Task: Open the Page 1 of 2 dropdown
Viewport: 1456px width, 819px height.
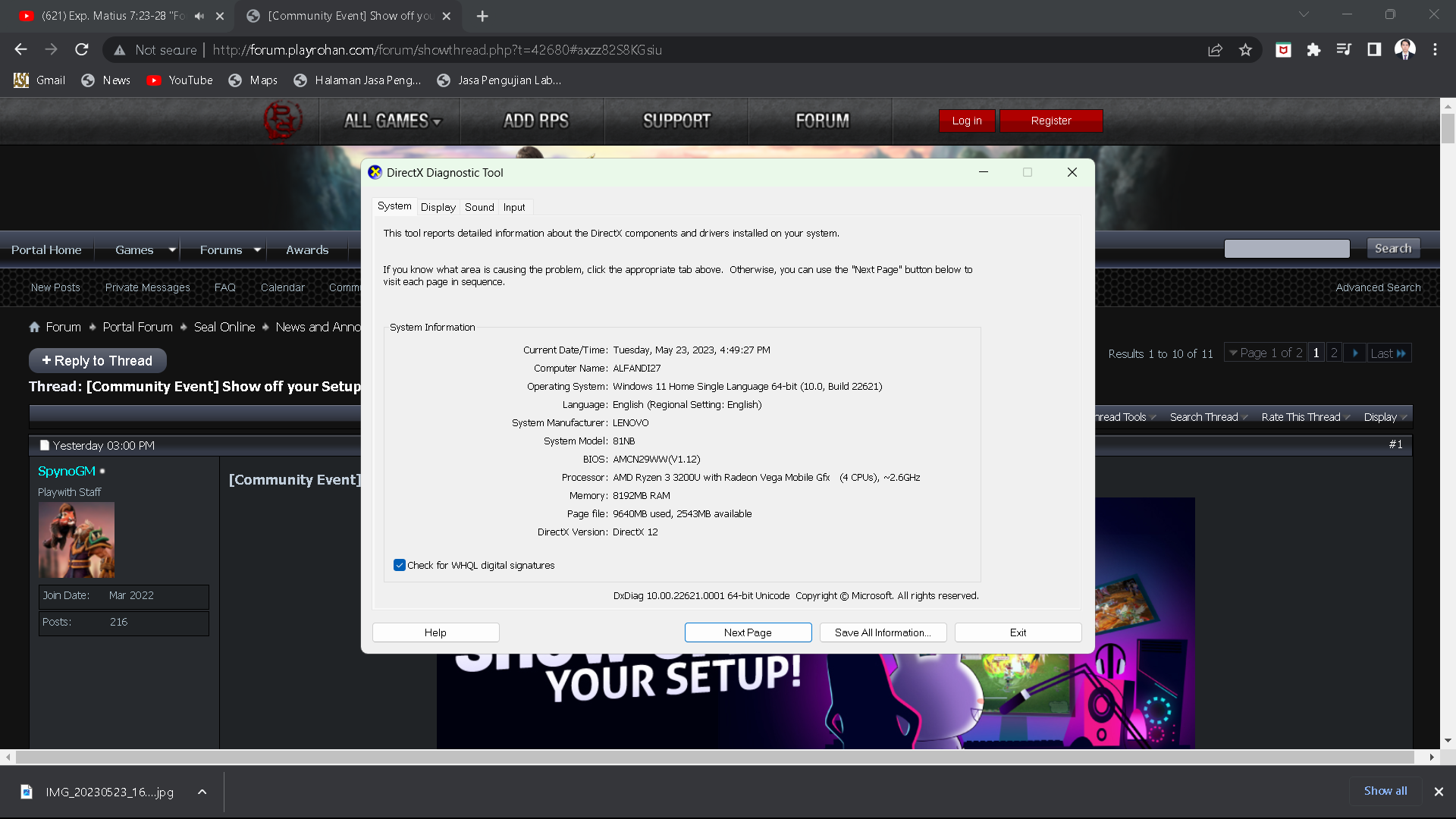Action: point(1266,353)
